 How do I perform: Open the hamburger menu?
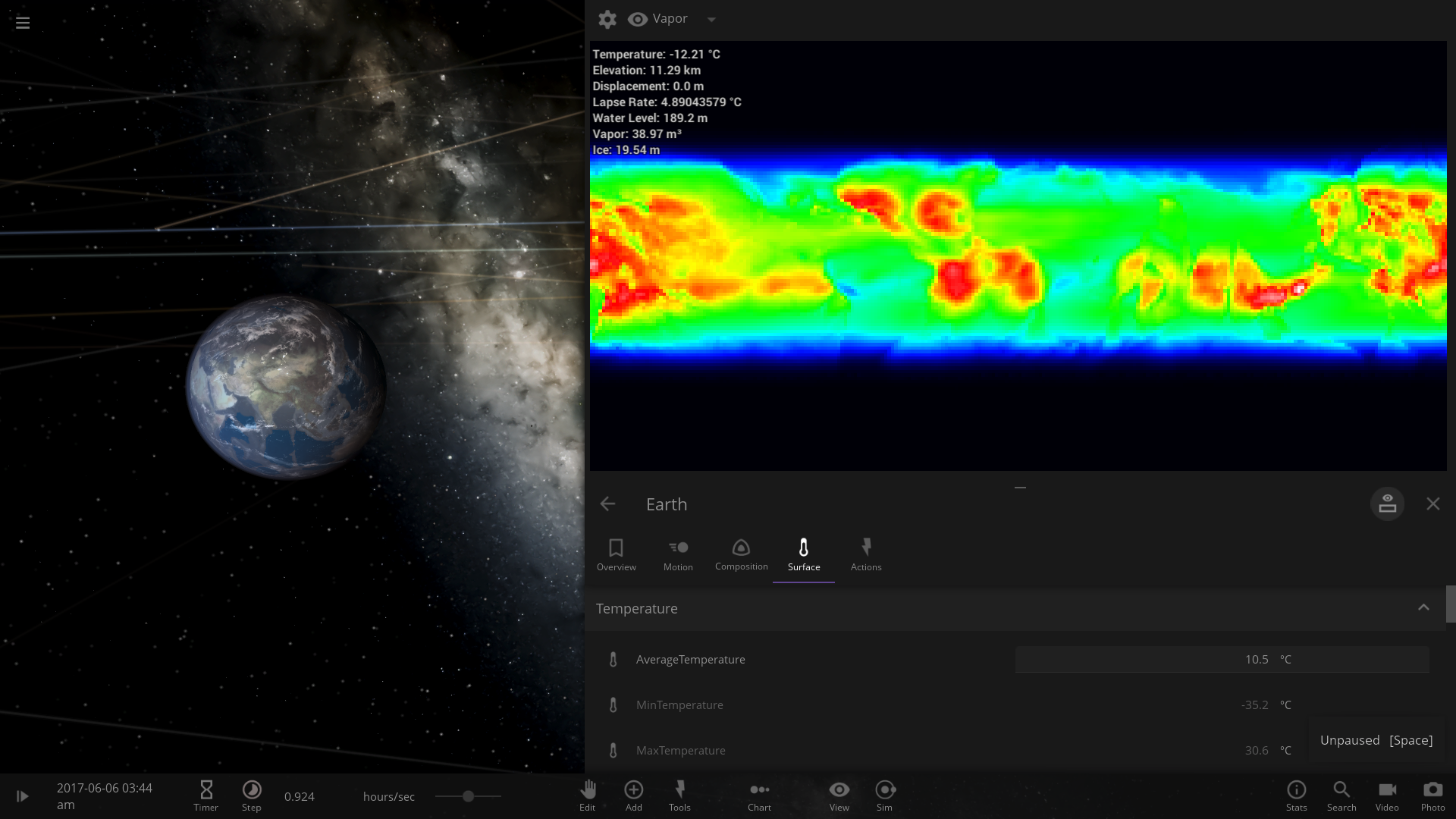pos(23,23)
